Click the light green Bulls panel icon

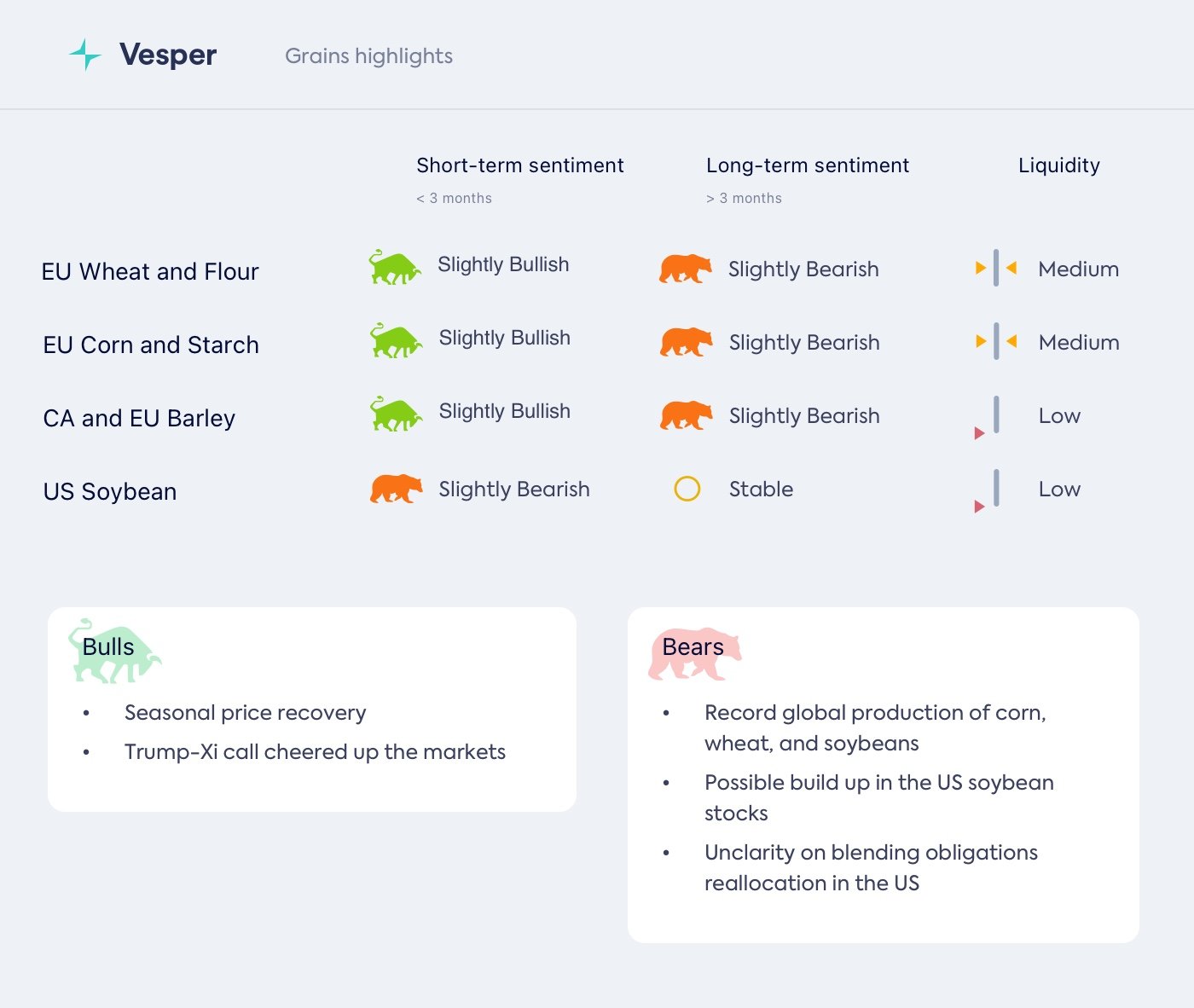click(113, 652)
